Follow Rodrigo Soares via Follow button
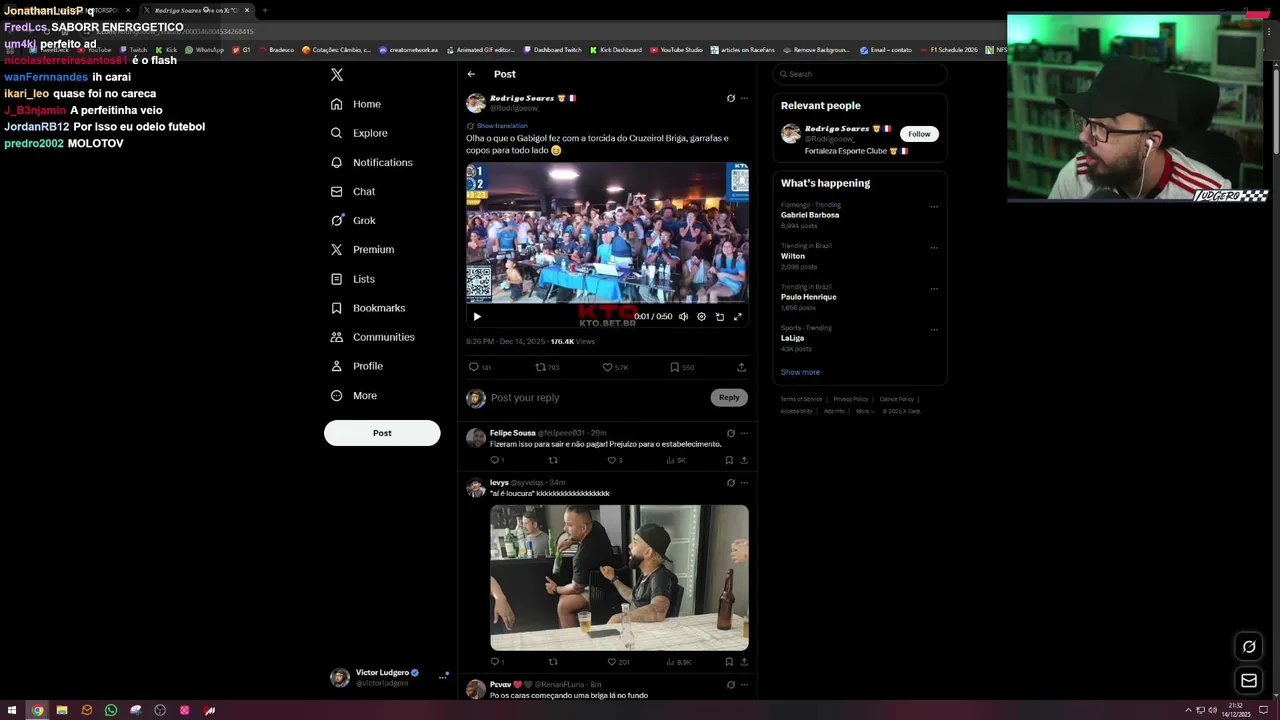This screenshot has height=720, width=1280. point(919,134)
